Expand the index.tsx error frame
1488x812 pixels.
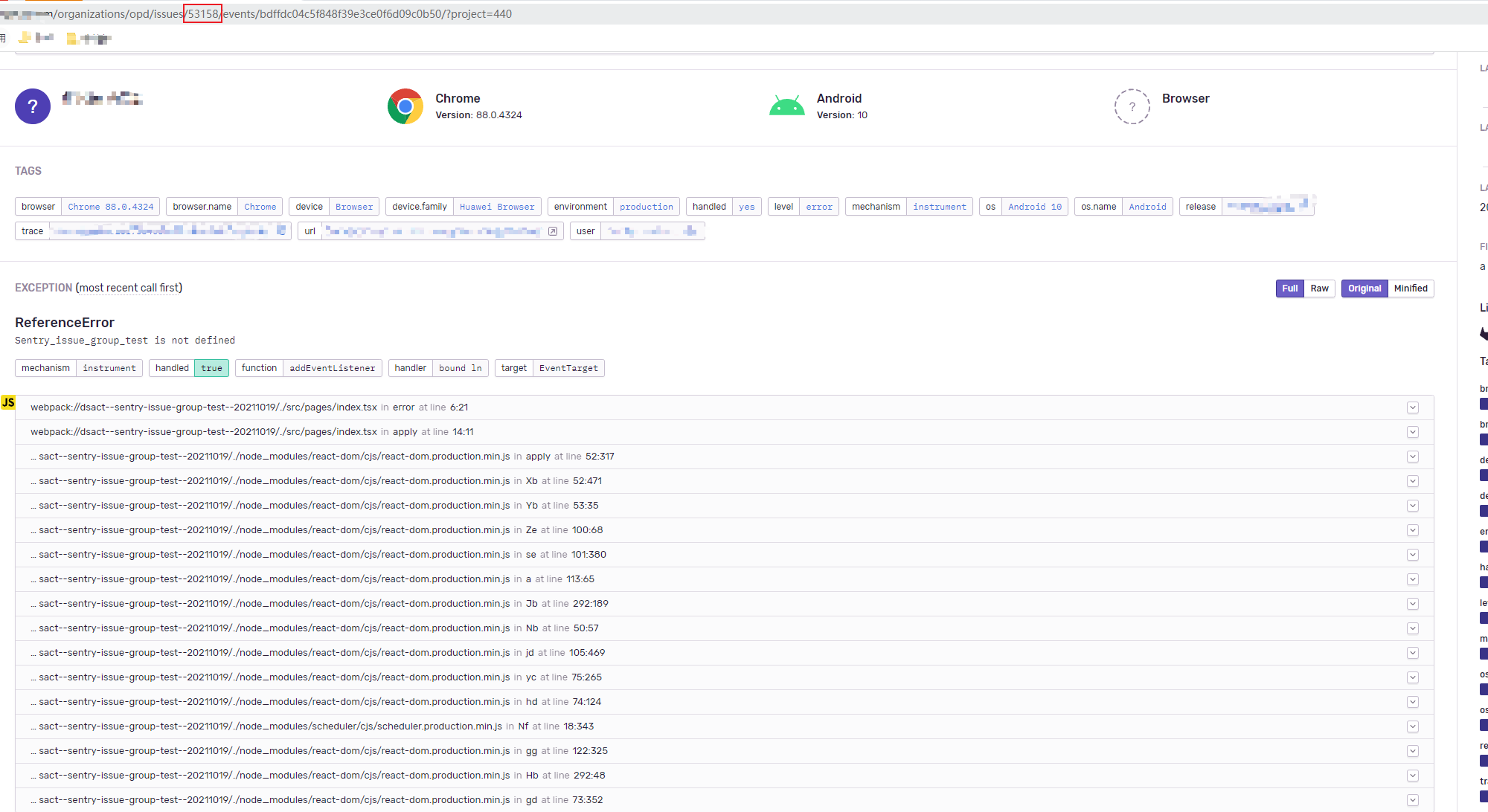tap(1413, 407)
